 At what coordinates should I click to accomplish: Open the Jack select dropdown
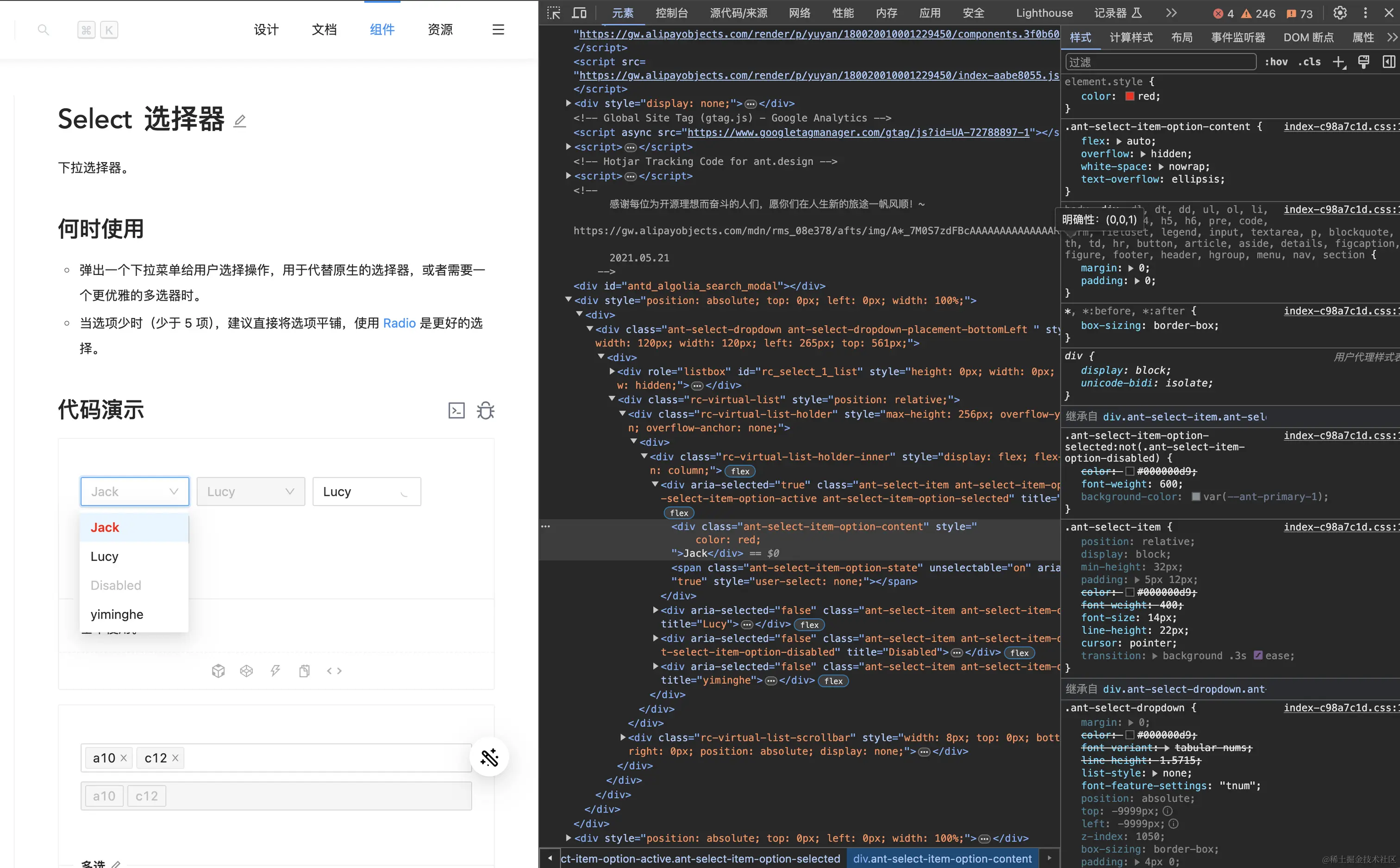point(135,492)
